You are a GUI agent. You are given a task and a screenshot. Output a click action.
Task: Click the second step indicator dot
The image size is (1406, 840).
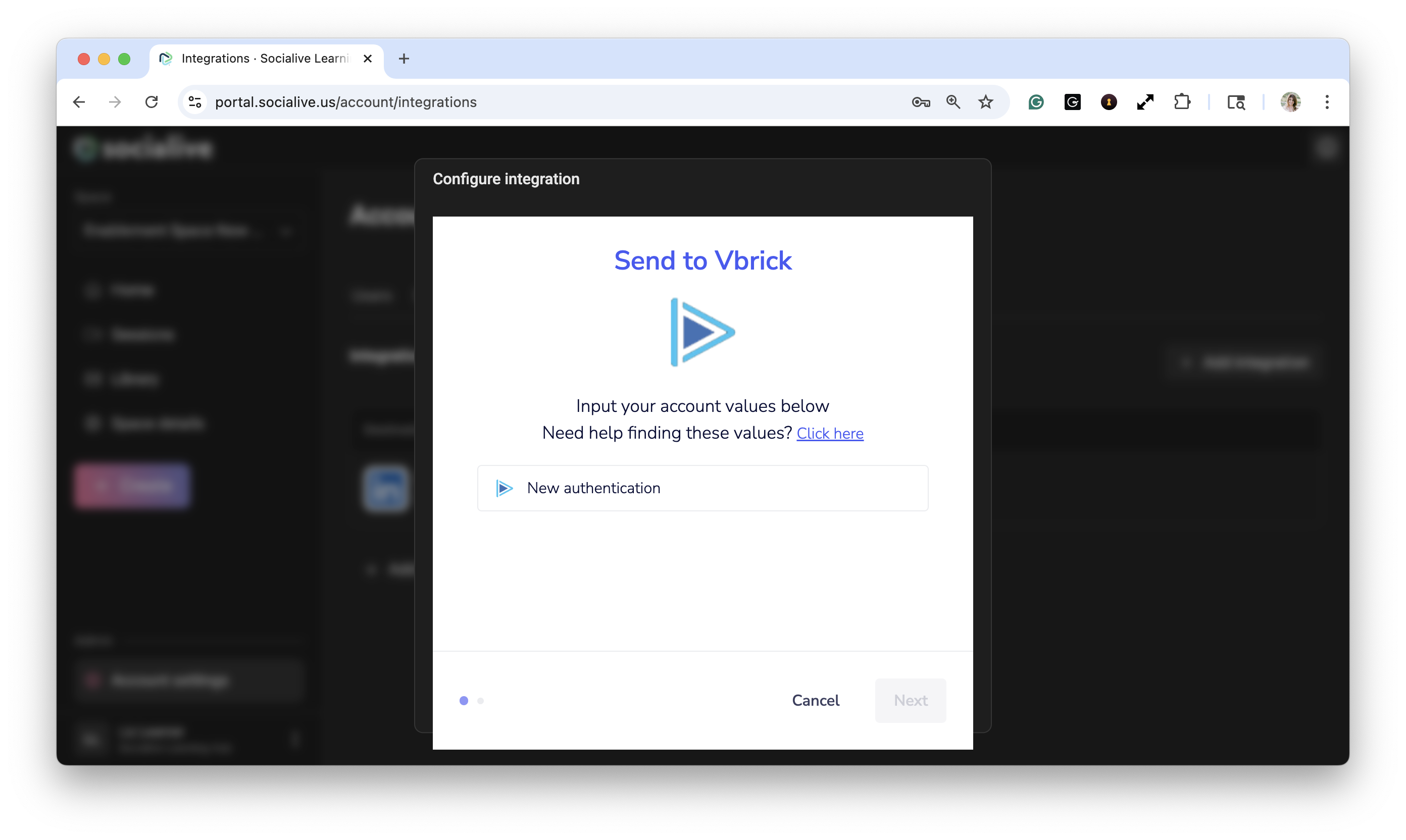(x=481, y=701)
